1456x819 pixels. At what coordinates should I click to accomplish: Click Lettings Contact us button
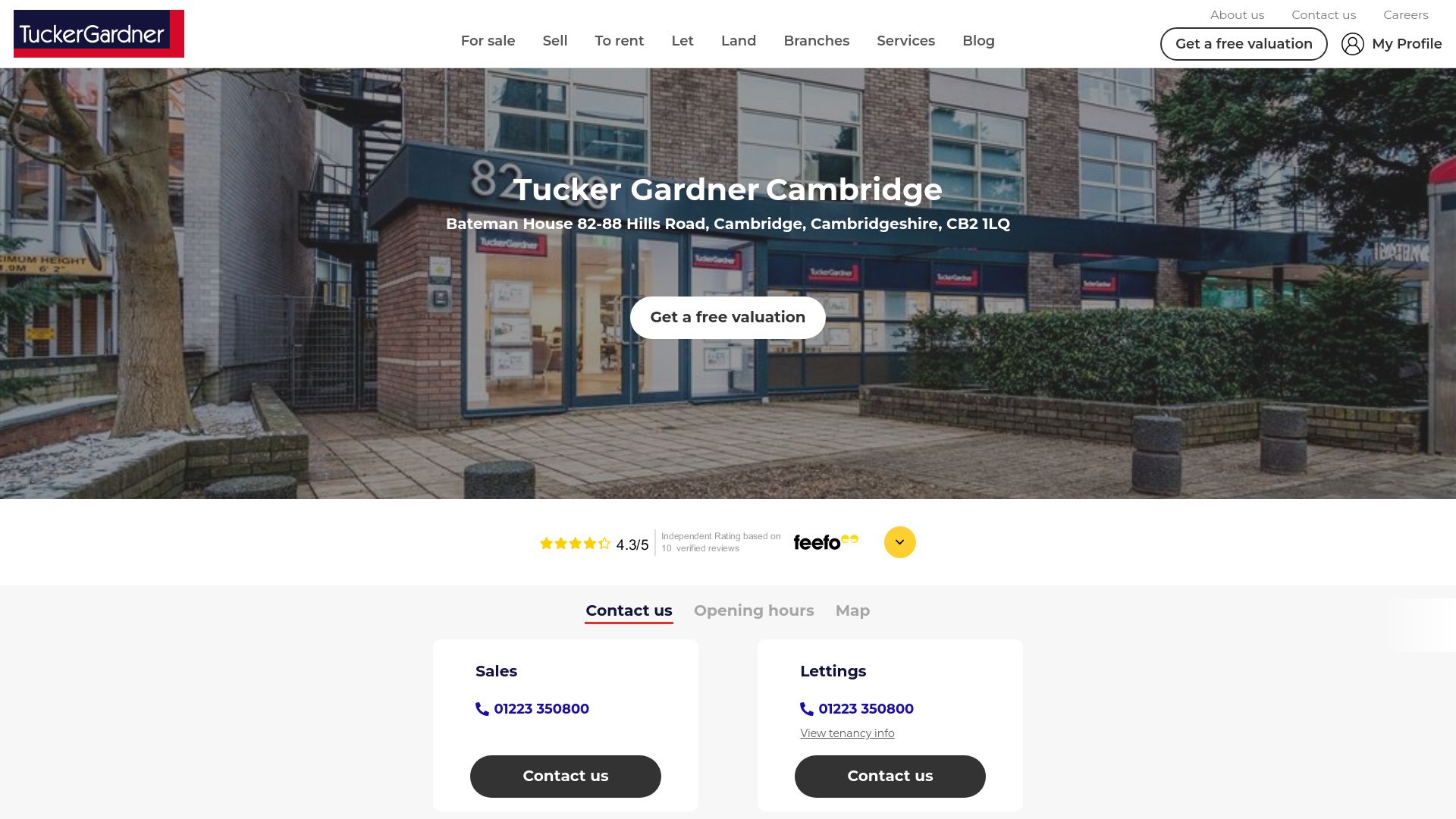pos(890,775)
